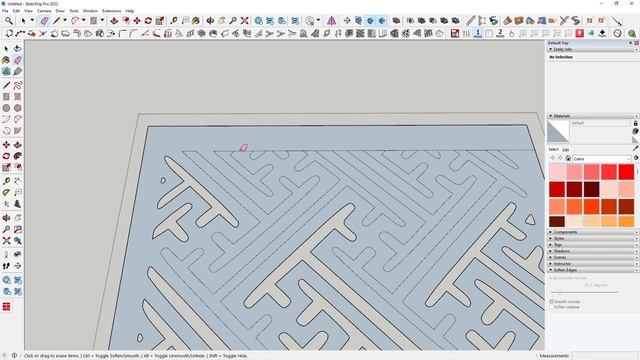Open the Rectangle tool dropdown arrow in the top toolbar

coord(102,20)
